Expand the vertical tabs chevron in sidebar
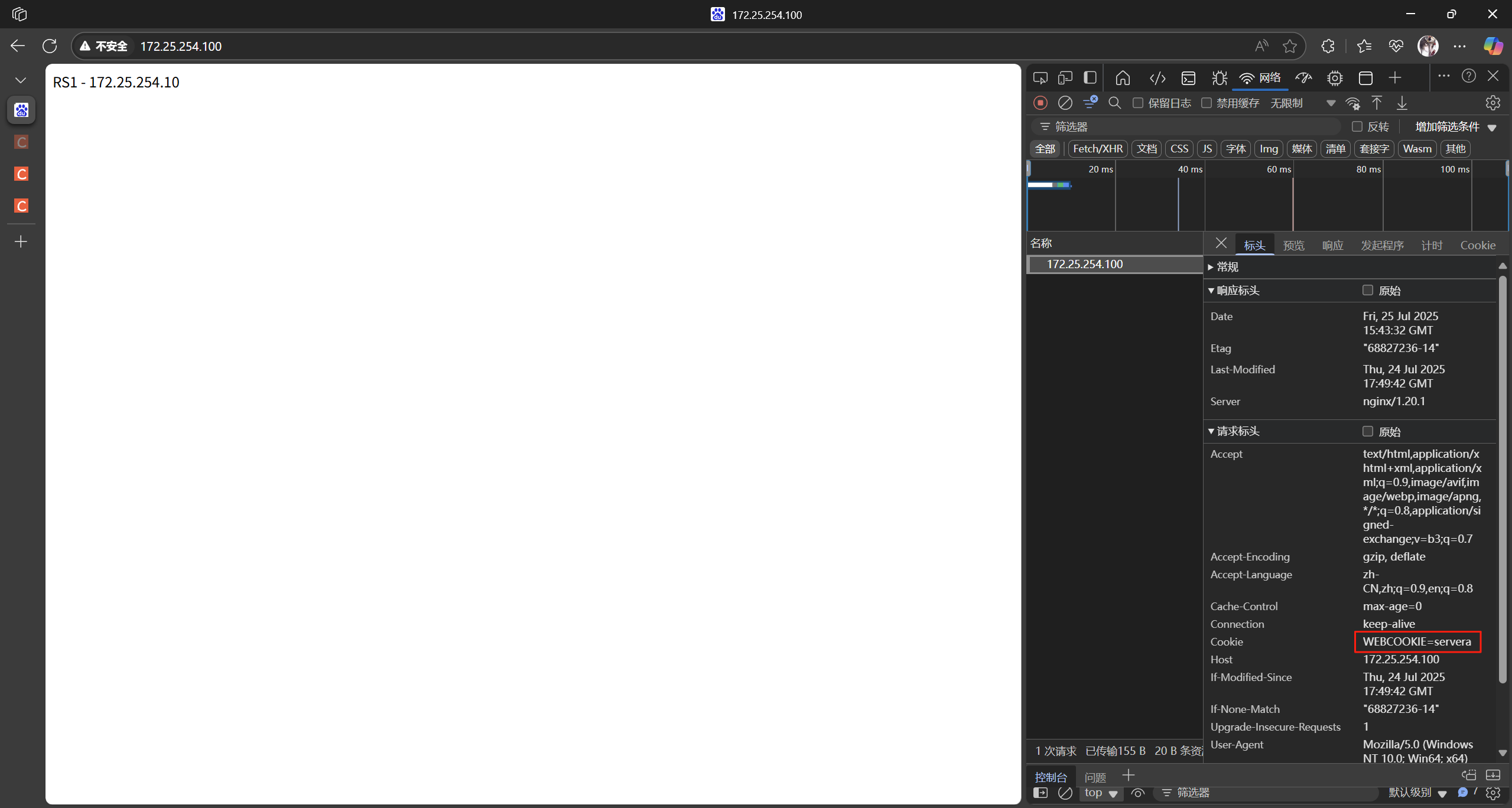 (21, 80)
